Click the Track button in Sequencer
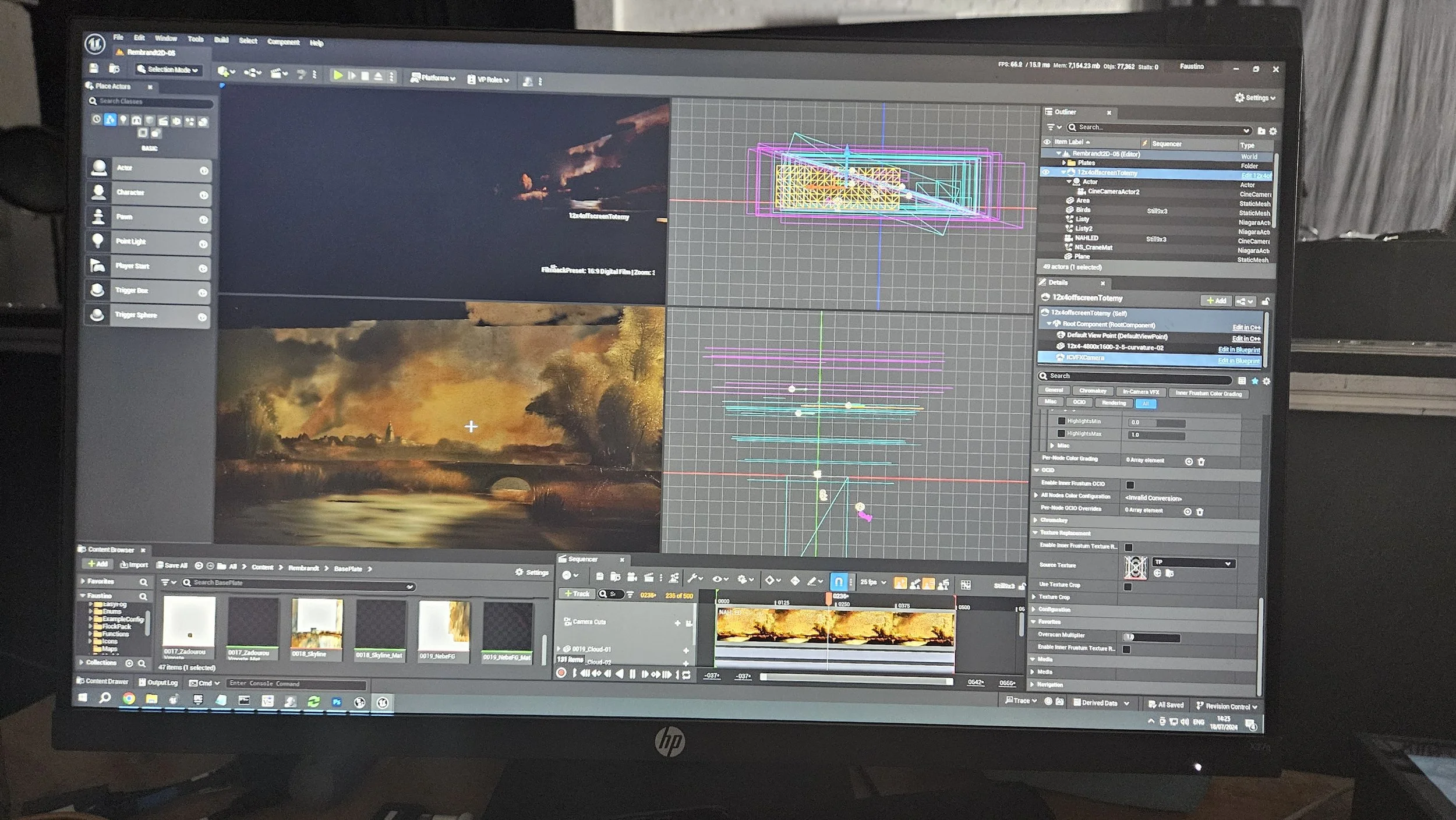The width and height of the screenshot is (1456, 820). point(577,593)
